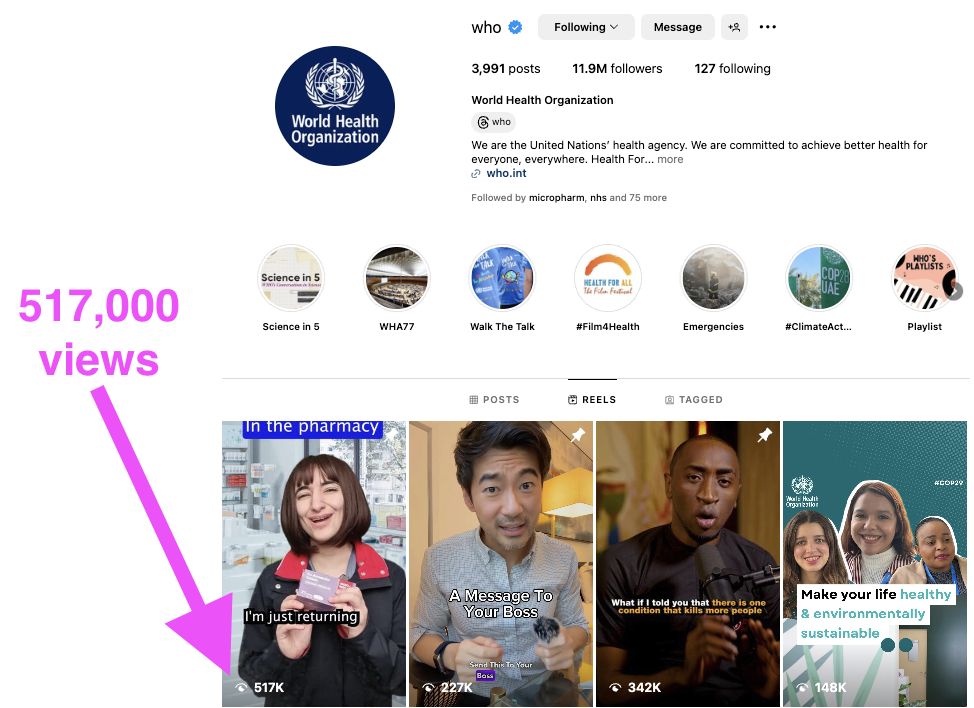Click the WHO profile picture
Viewport: 974px width, 708px height.
[335, 105]
